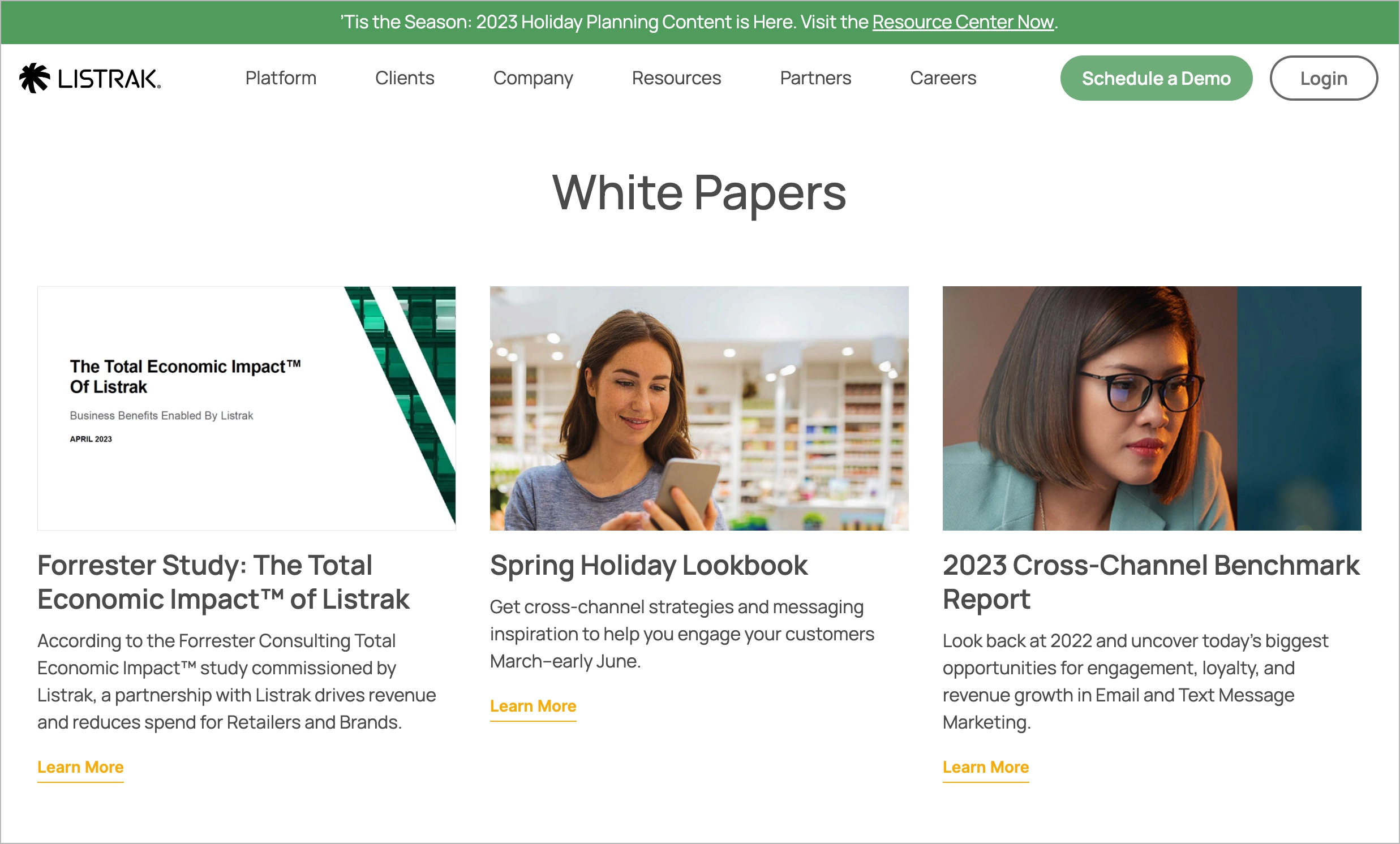Open the Clients menu
The height and width of the screenshot is (844, 1400).
pyautogui.click(x=405, y=78)
